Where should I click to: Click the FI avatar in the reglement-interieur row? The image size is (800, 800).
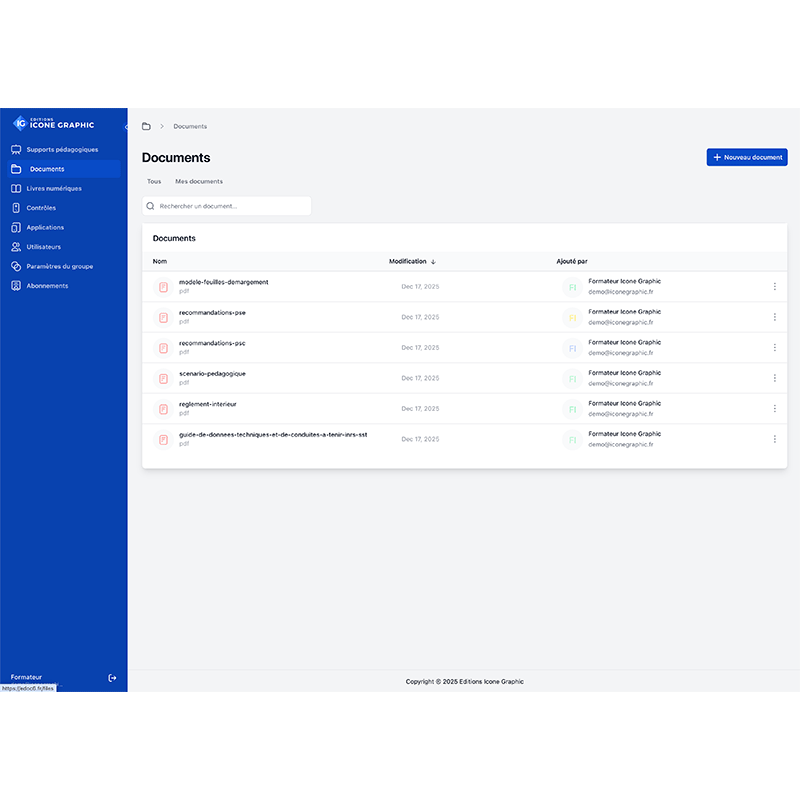572,409
